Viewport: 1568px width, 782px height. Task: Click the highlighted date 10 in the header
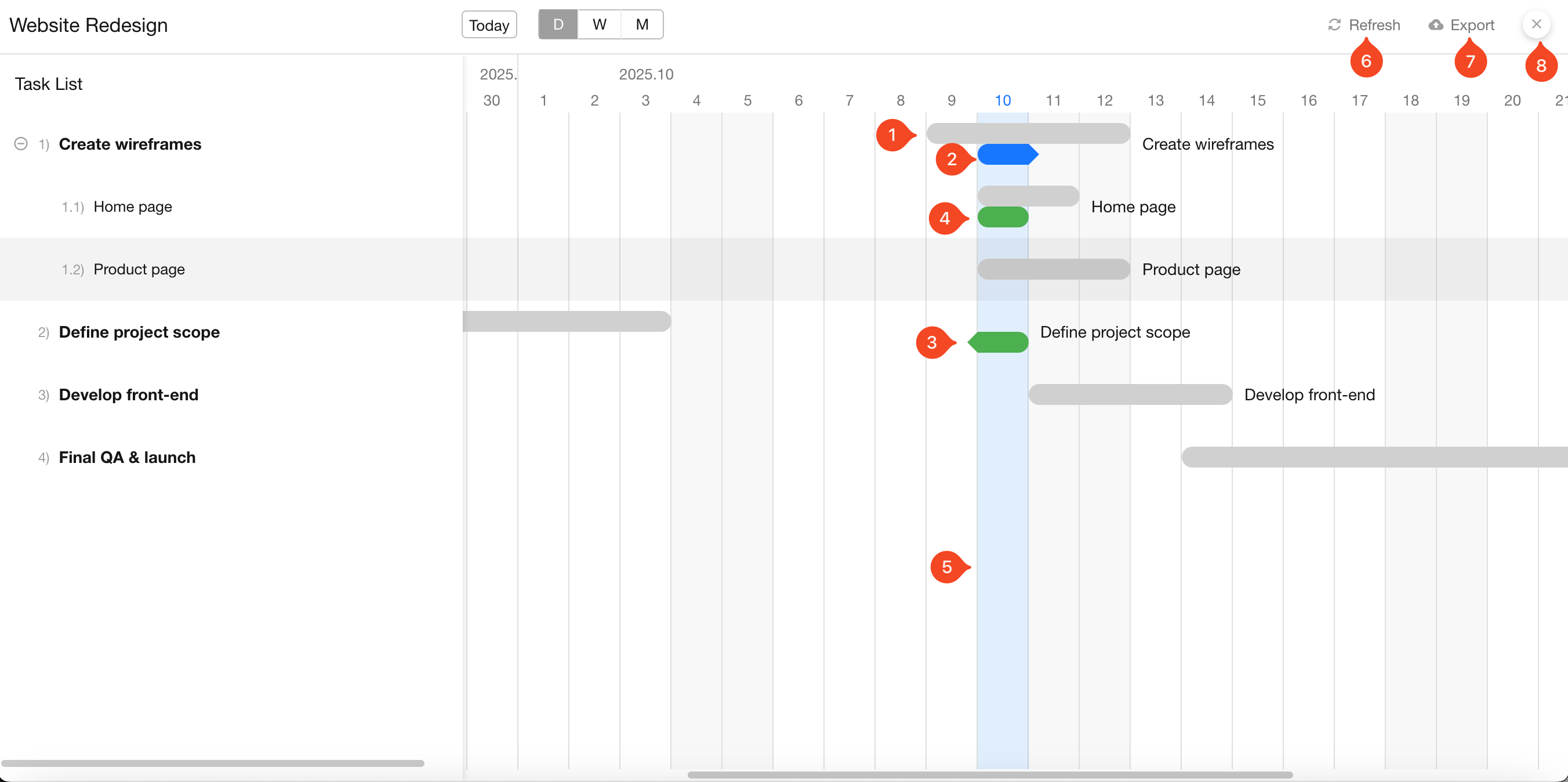click(x=1002, y=100)
